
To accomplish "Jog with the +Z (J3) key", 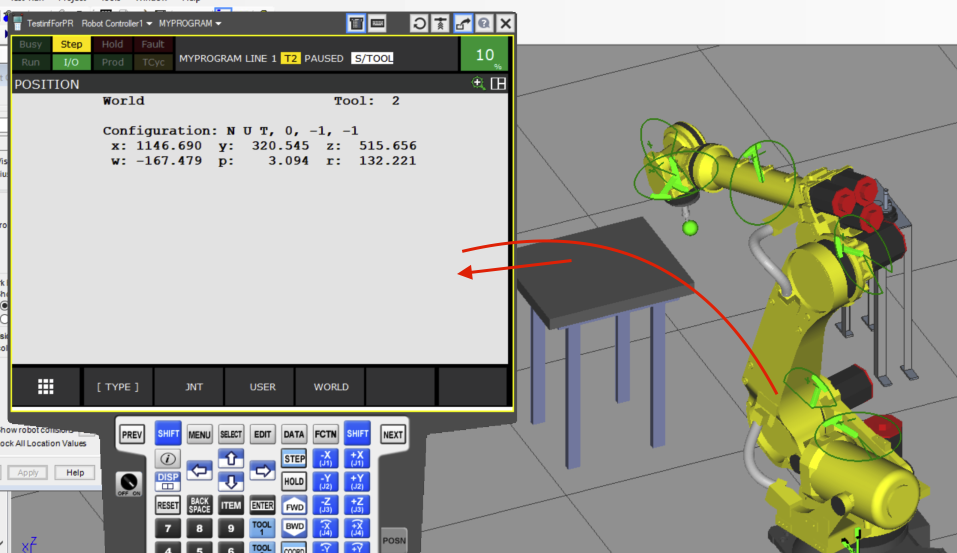I will (x=357, y=505).
